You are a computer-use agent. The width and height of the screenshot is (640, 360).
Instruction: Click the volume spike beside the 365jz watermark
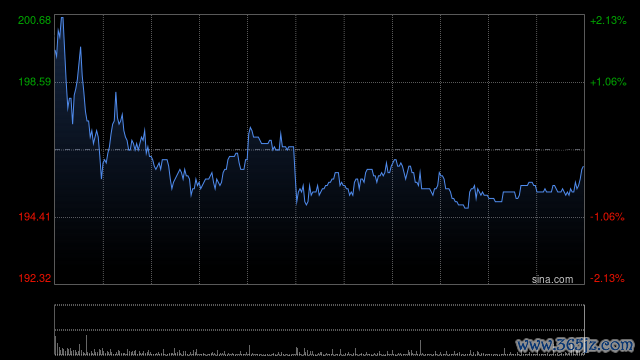504,351
